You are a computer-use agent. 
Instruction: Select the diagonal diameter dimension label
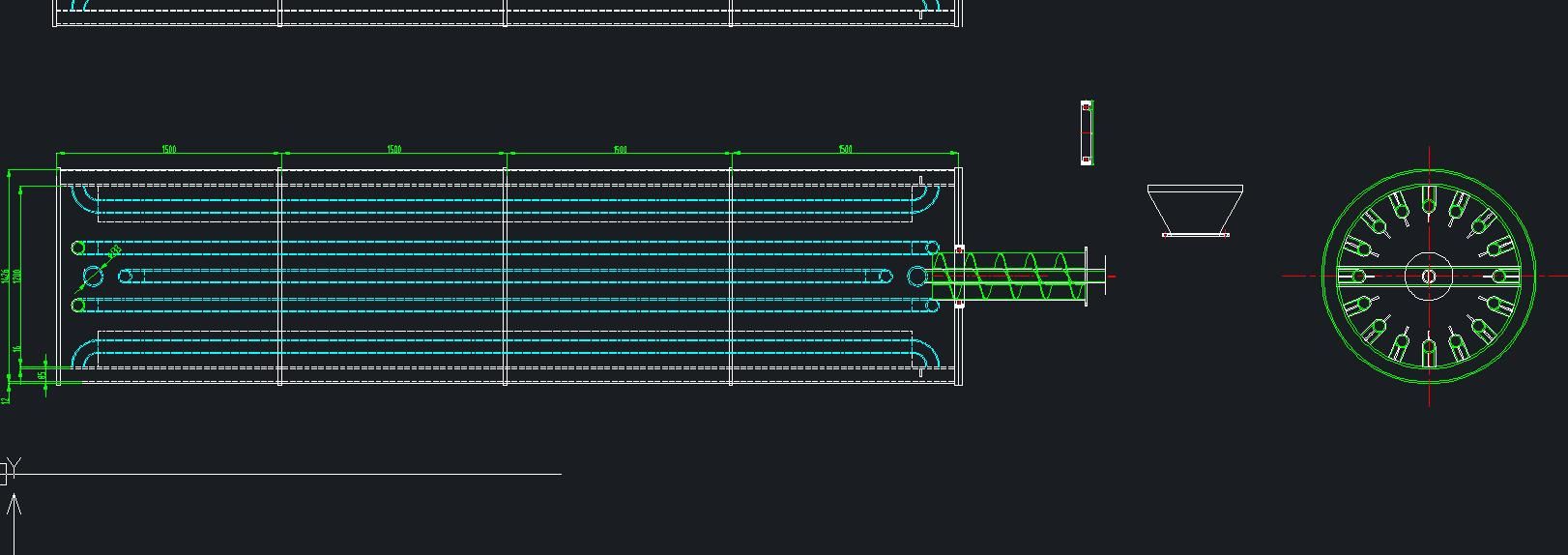click(114, 253)
